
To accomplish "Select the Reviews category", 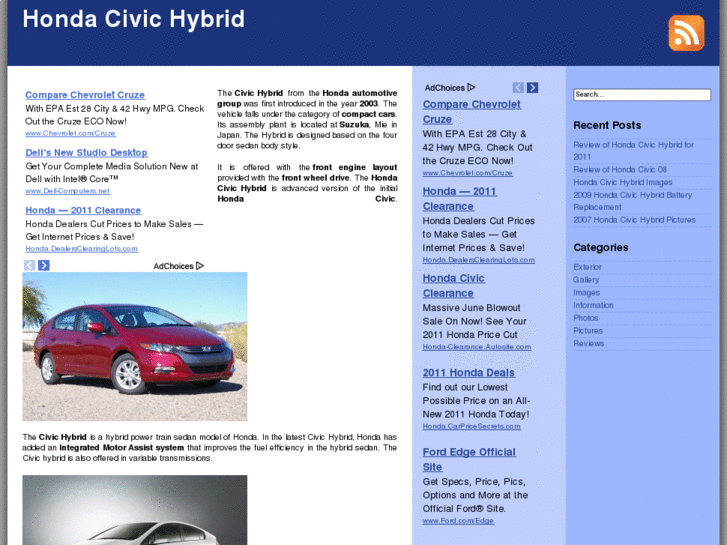I will click(589, 344).
